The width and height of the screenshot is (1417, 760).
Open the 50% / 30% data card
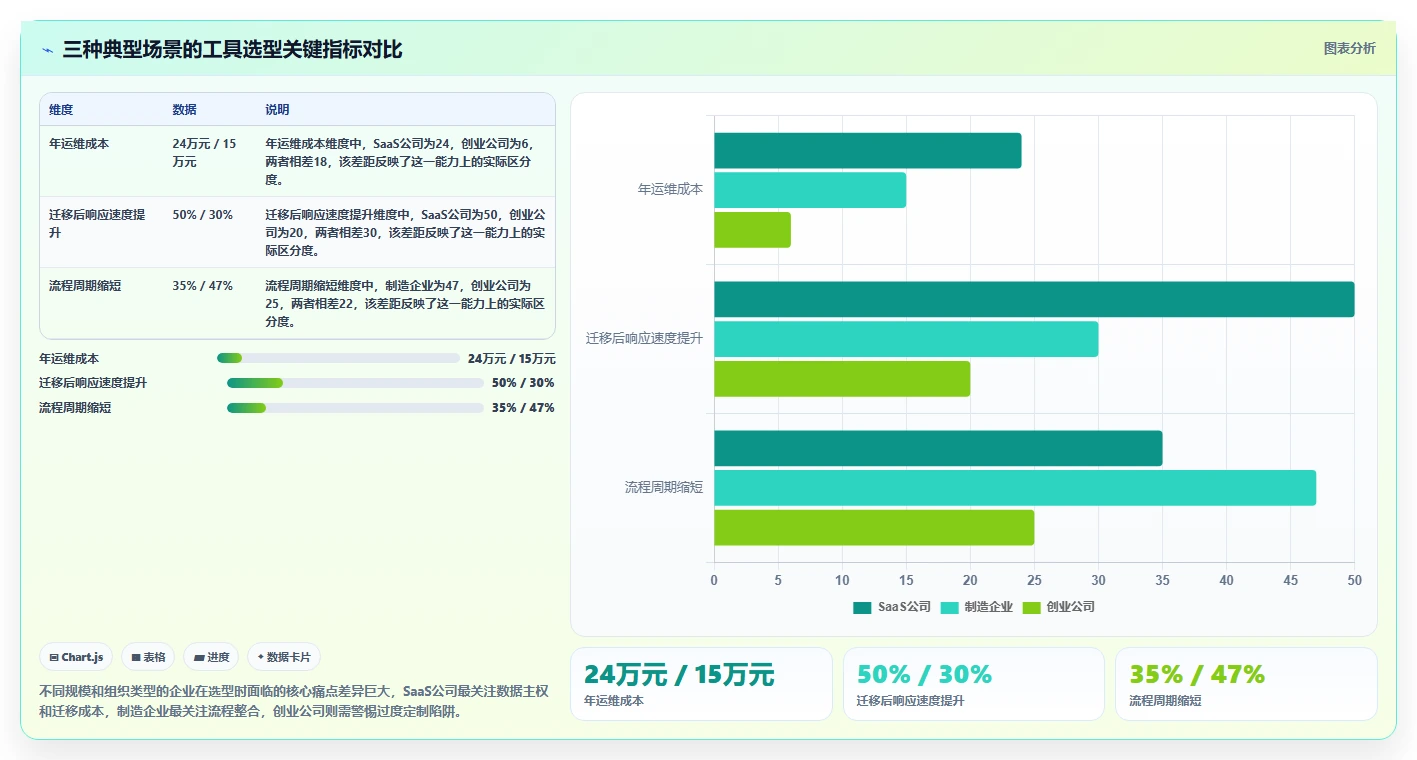tap(974, 684)
